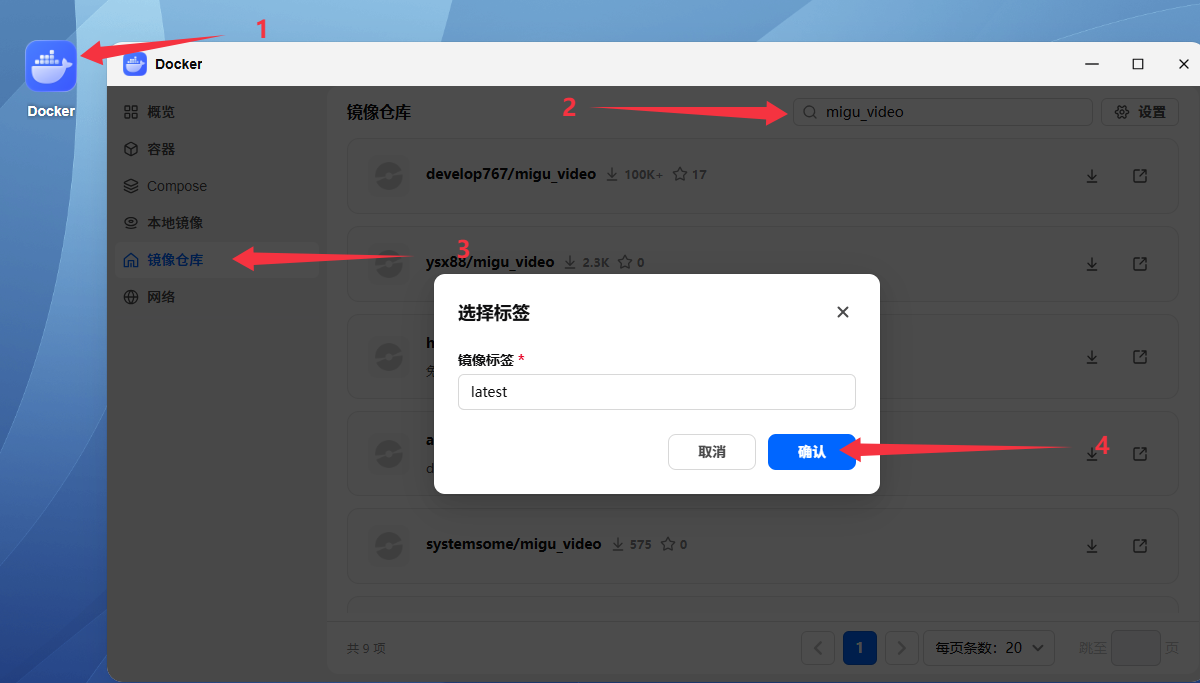The width and height of the screenshot is (1200, 683).
Task: Download image from the third result row
Action: pyautogui.click(x=1092, y=357)
